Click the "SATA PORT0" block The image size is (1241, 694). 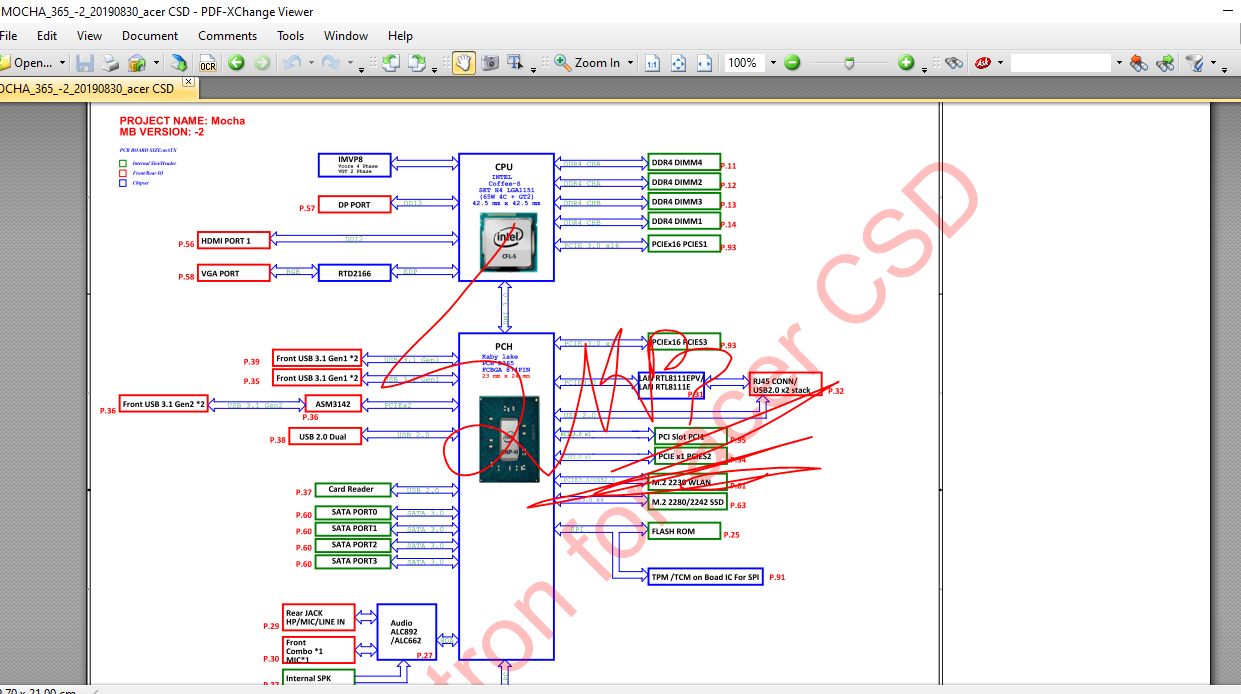[x=352, y=512]
